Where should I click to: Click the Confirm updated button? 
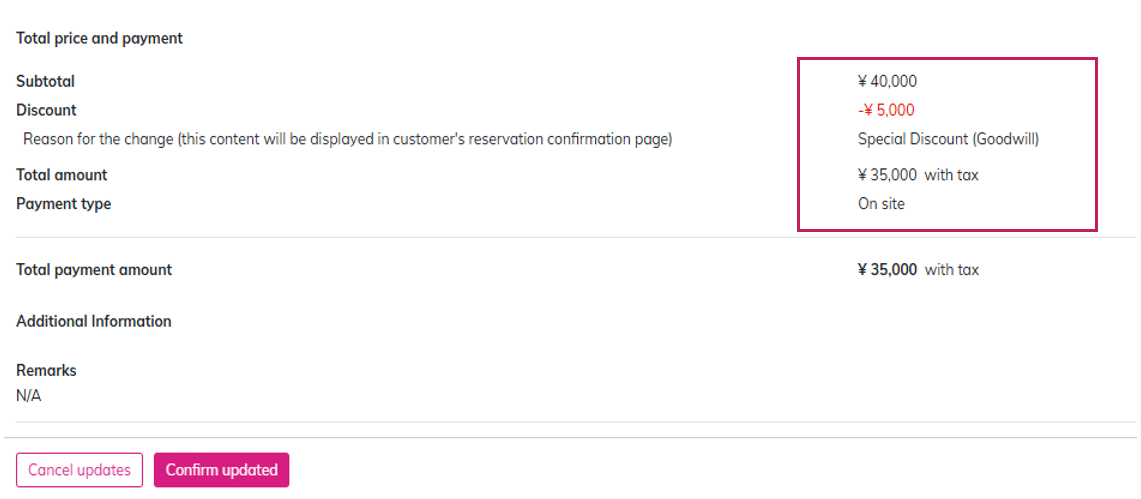click(221, 470)
